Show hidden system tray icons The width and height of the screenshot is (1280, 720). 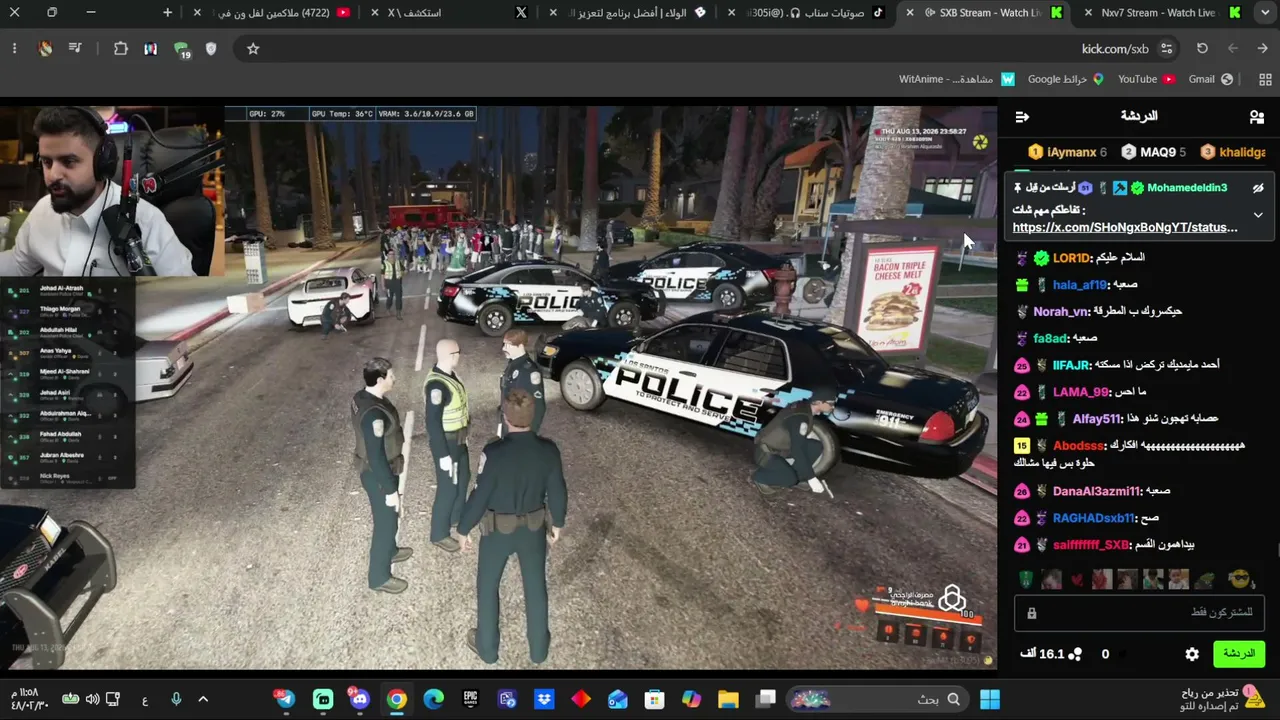click(203, 699)
